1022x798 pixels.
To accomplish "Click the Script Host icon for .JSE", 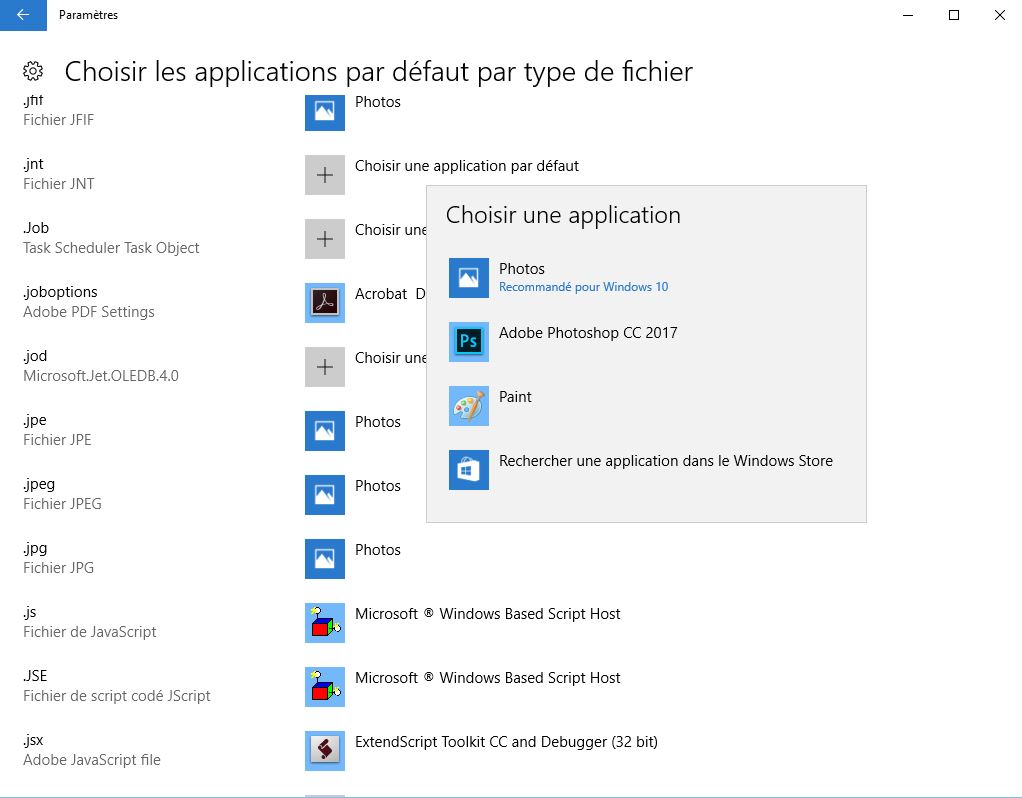I will pyautogui.click(x=325, y=686).
